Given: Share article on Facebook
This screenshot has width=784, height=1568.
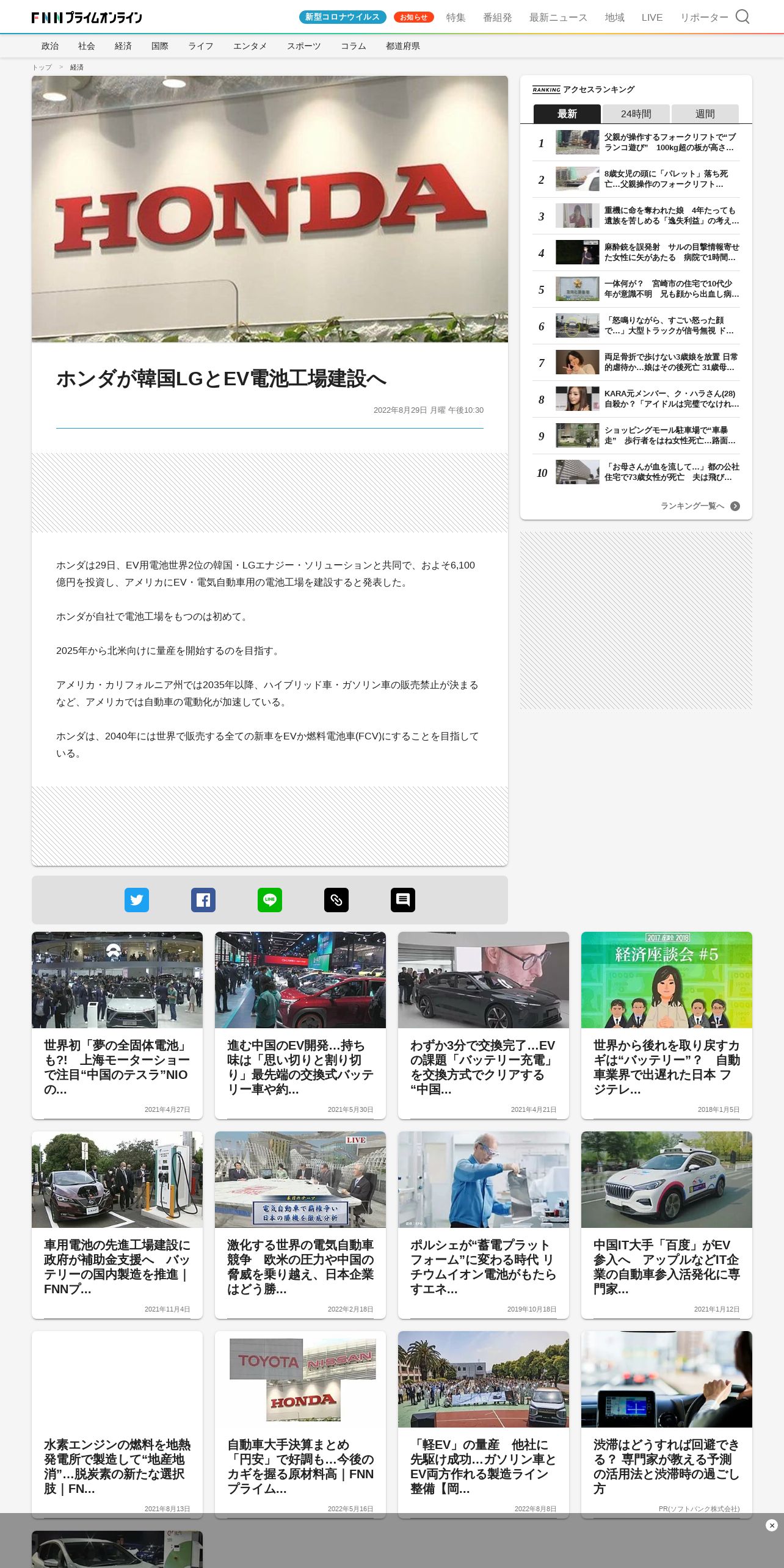Looking at the screenshot, I should pos(203,900).
